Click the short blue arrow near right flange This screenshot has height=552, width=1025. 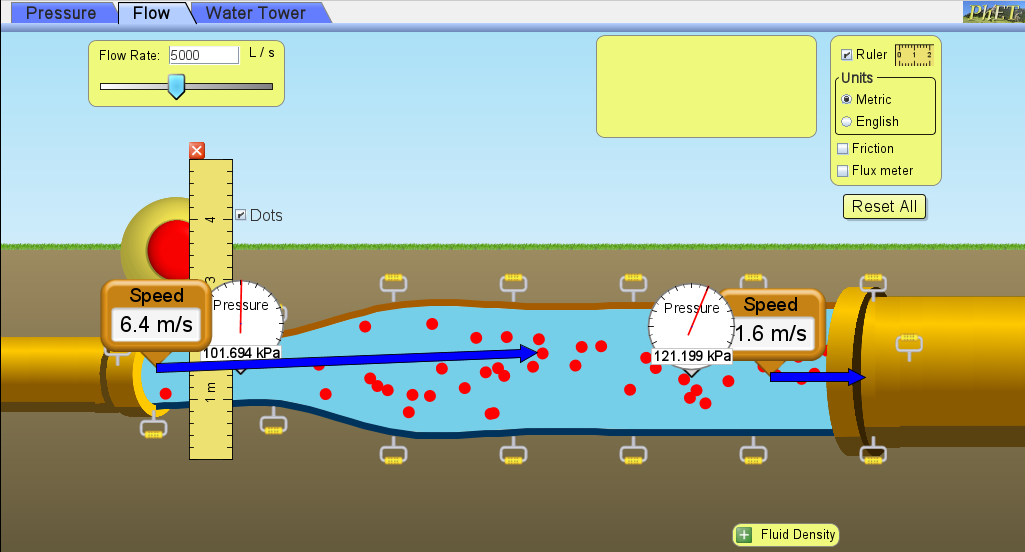818,377
